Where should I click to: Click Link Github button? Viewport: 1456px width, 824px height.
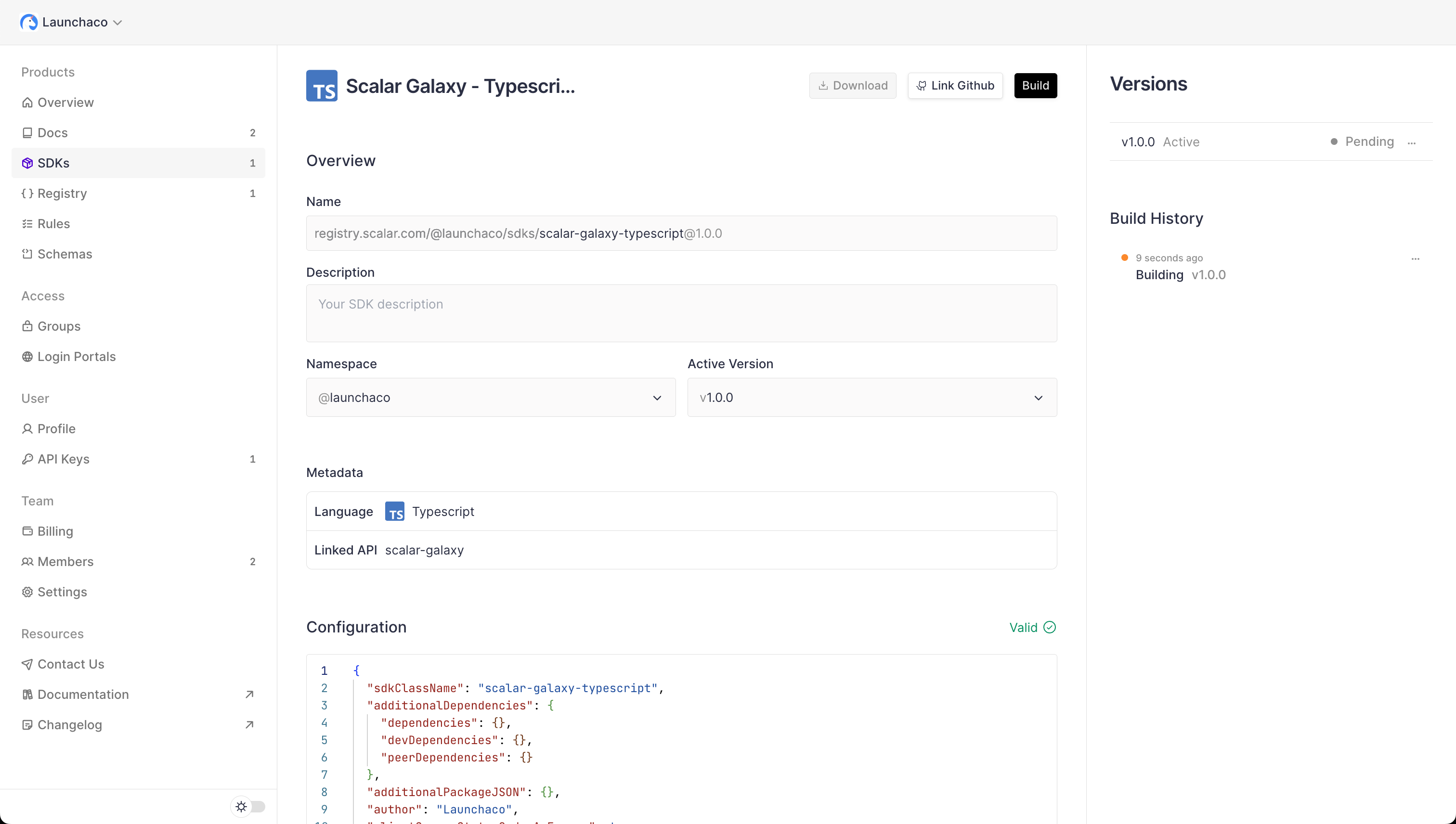pos(955,86)
